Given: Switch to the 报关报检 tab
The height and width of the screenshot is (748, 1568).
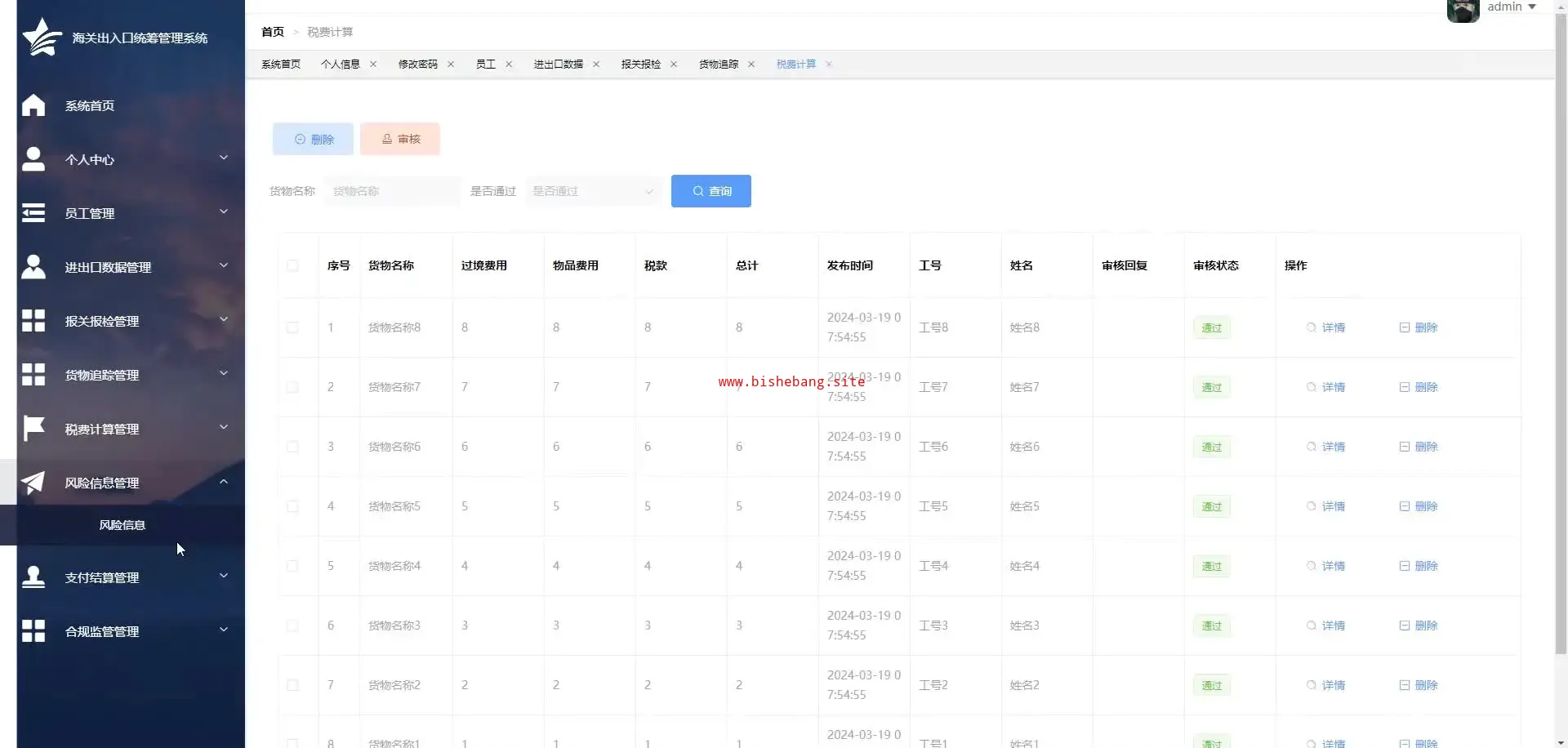Looking at the screenshot, I should click(x=640, y=65).
